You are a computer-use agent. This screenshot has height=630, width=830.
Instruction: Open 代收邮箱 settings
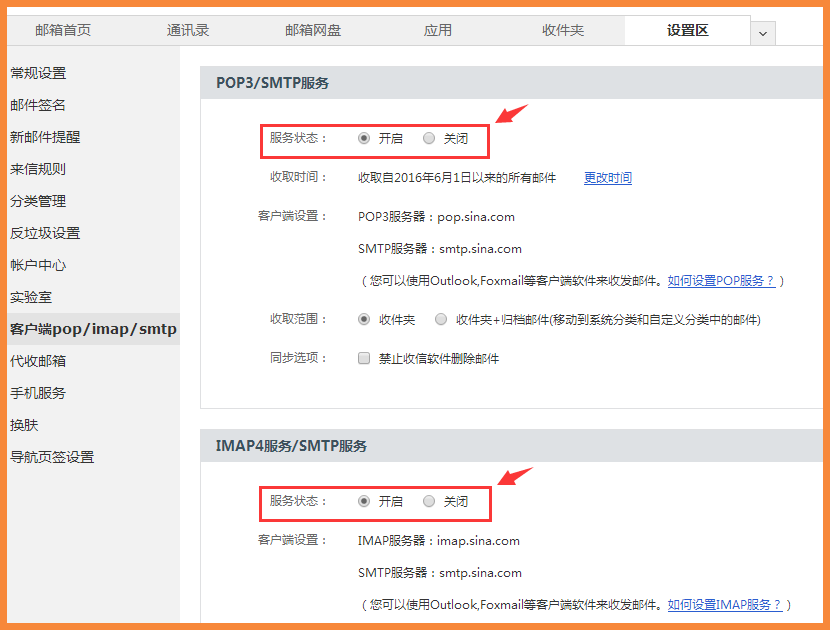38,361
